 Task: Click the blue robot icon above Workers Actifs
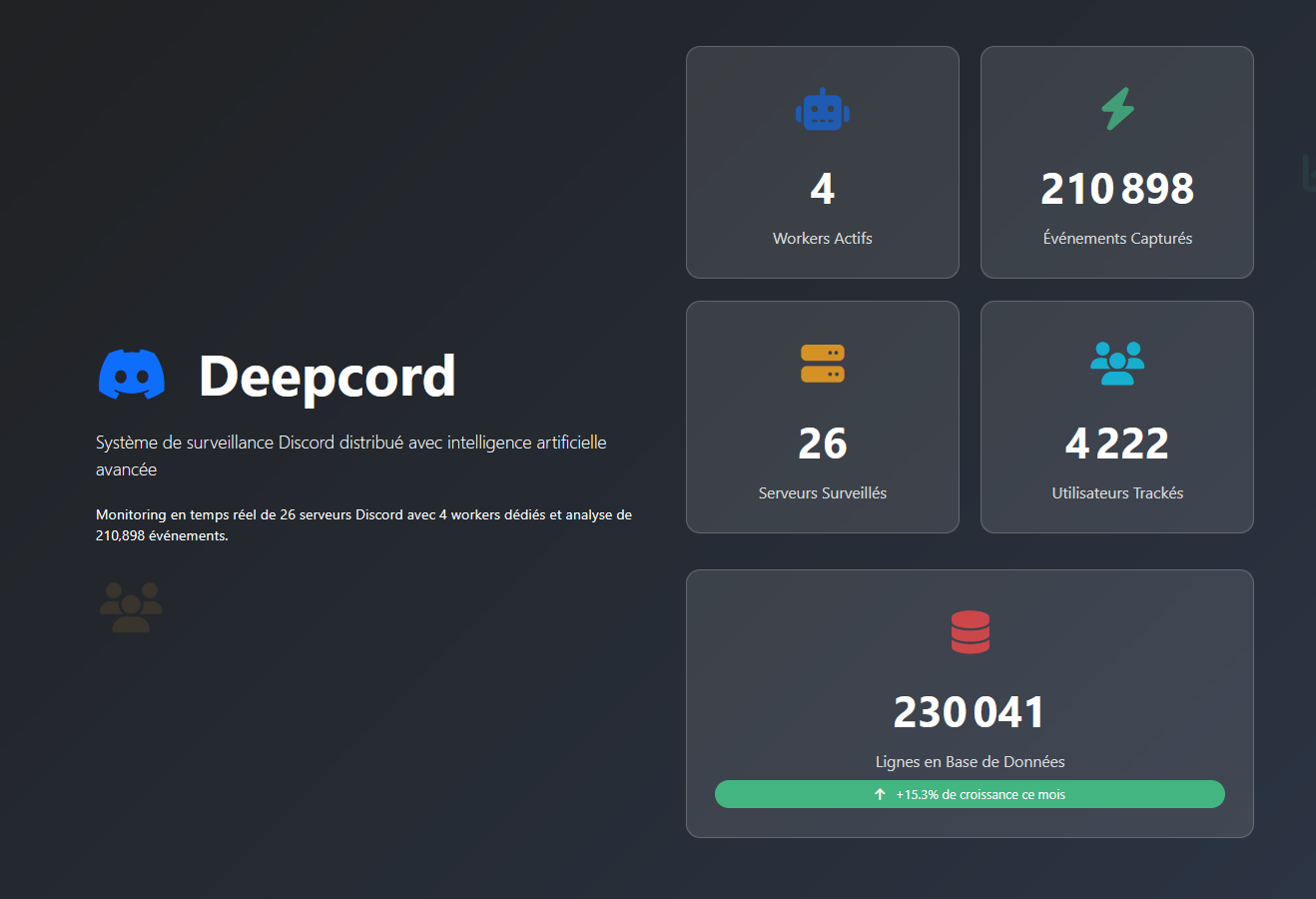click(822, 109)
